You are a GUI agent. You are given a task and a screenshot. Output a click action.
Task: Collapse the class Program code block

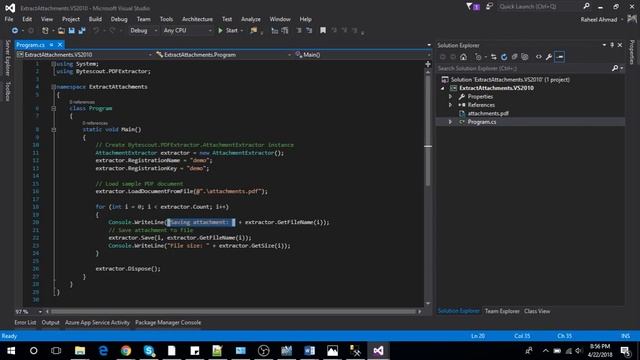click(53, 109)
